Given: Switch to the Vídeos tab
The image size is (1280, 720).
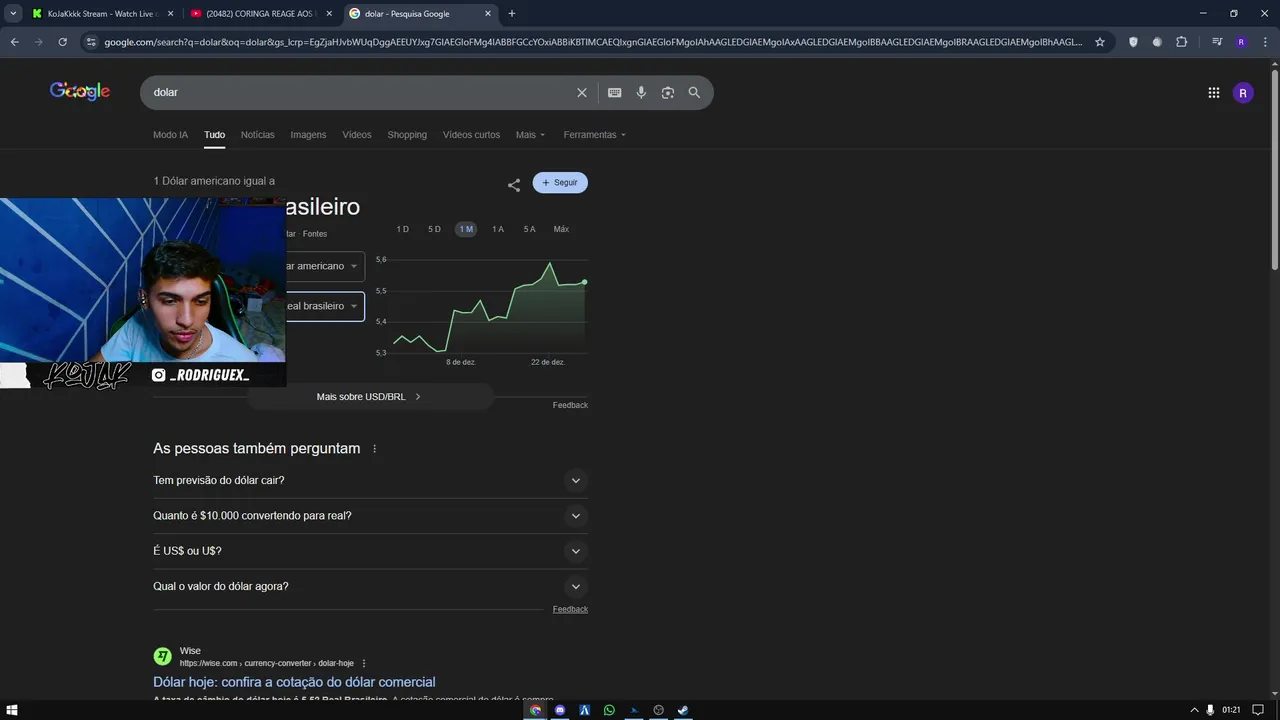Looking at the screenshot, I should [356, 135].
